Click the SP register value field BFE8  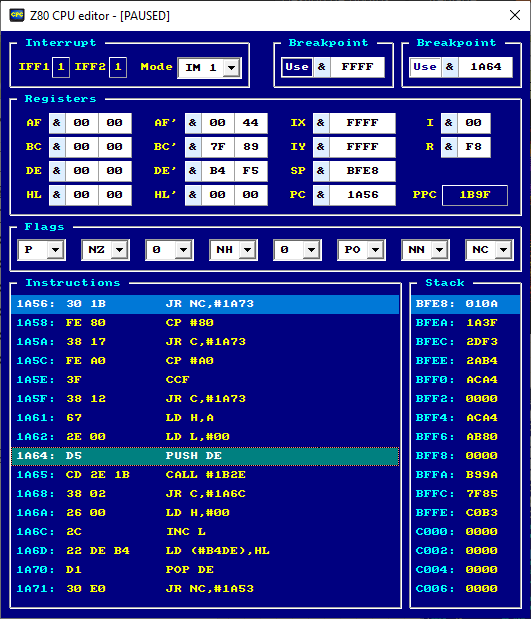[x=362, y=171]
